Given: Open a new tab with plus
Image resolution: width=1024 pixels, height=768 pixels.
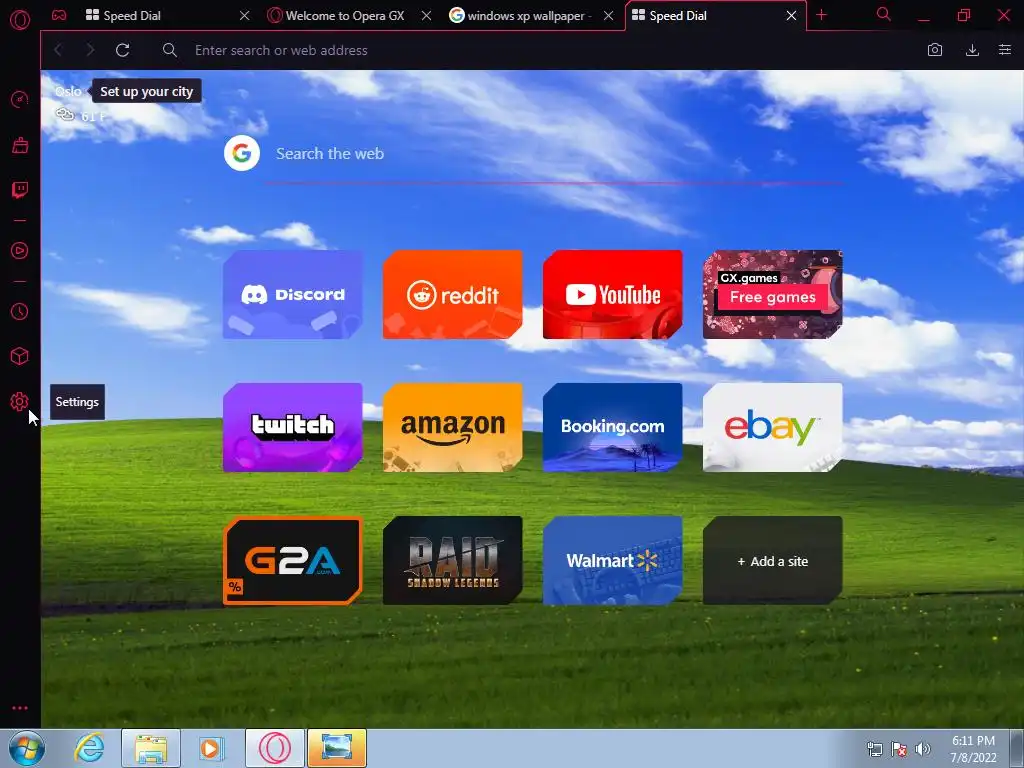Looking at the screenshot, I should (822, 15).
